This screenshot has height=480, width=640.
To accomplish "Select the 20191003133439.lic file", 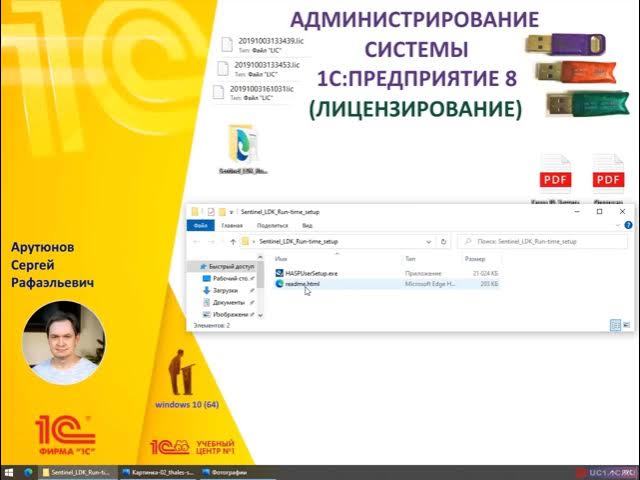I will coord(262,45).
